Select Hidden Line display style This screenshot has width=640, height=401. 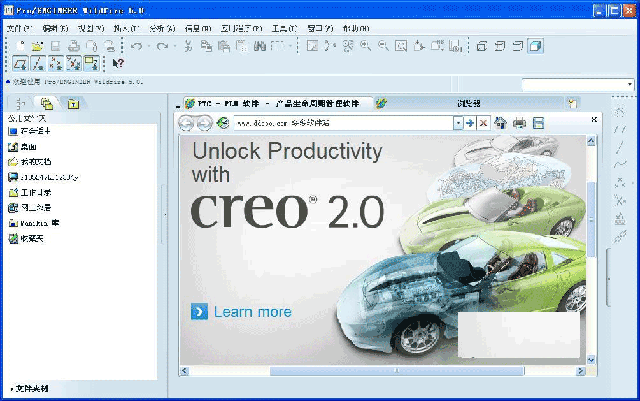[x=500, y=46]
